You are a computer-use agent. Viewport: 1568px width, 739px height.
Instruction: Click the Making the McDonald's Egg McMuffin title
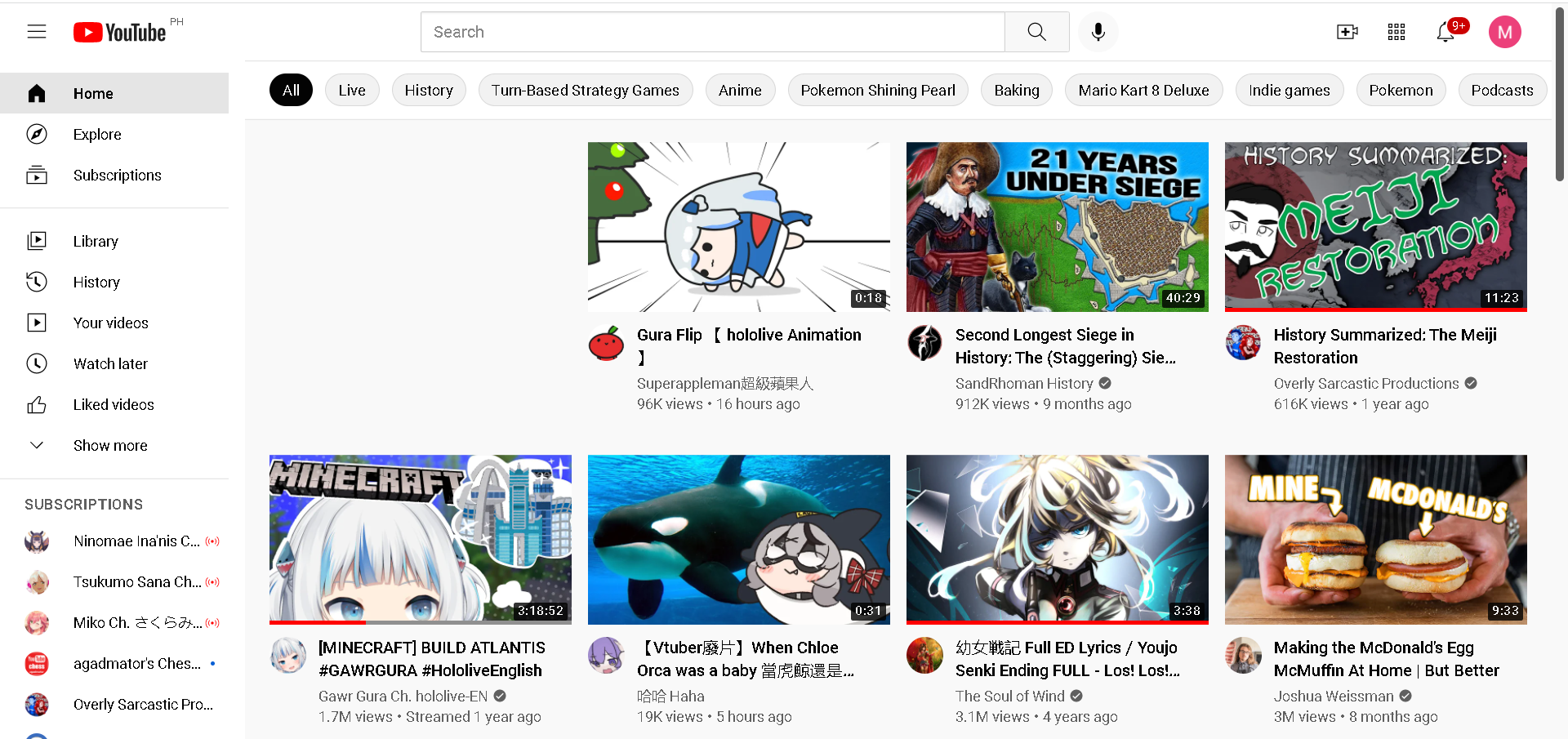click(x=1387, y=659)
